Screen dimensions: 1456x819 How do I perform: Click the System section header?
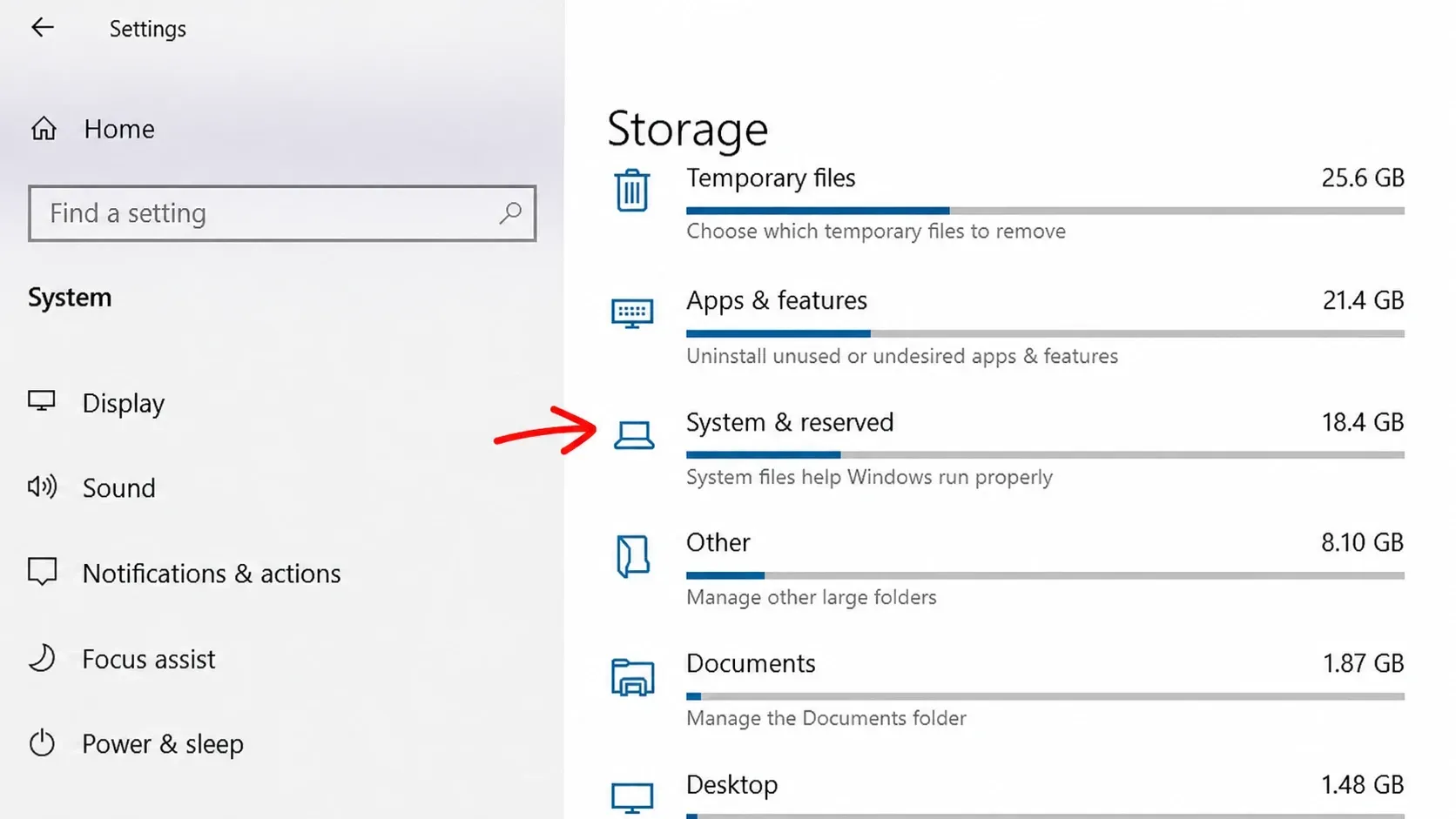(x=70, y=298)
